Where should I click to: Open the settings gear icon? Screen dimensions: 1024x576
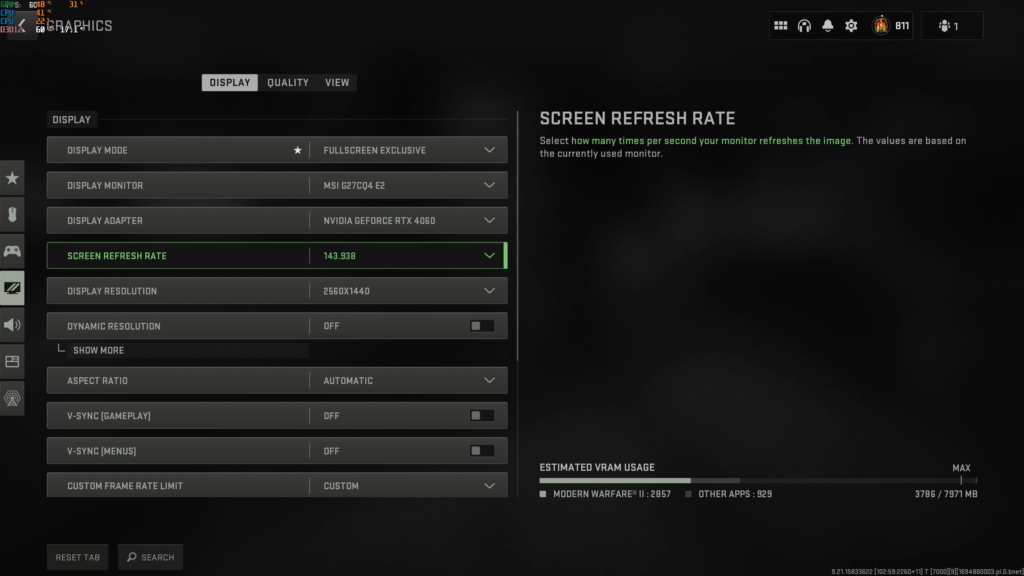click(851, 25)
